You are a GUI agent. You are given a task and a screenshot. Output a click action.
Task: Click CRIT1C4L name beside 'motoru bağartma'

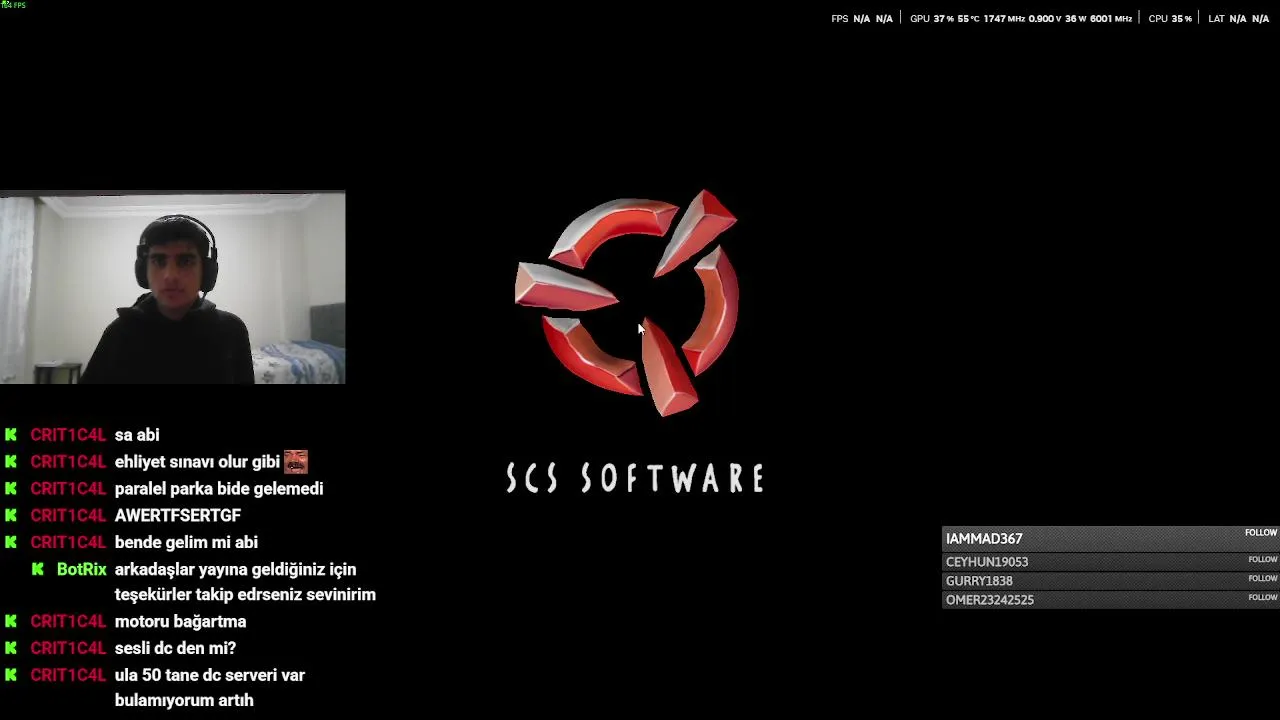click(68, 621)
